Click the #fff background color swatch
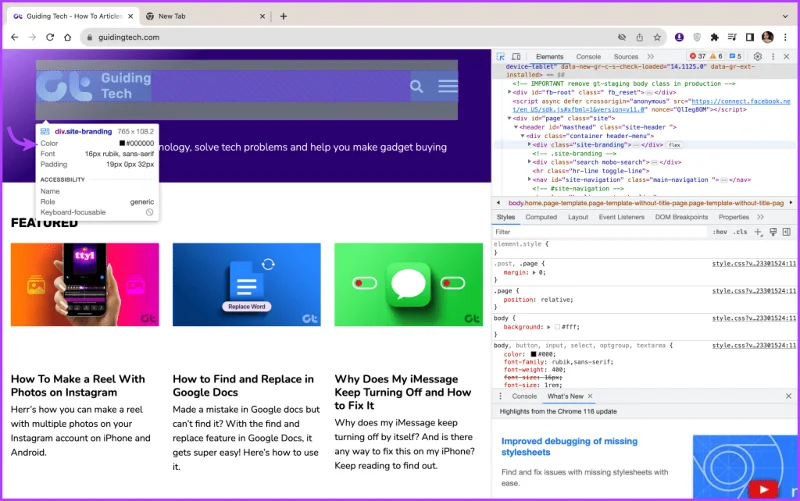Viewport: 800px width, 501px height. coord(557,327)
